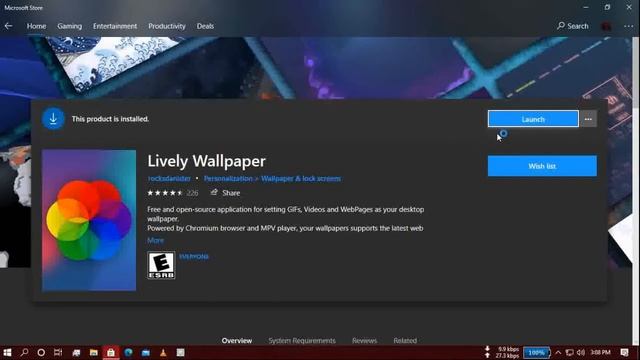The image size is (640, 360).
Task: Open Search in Microsoft Store
Action: [x=573, y=26]
